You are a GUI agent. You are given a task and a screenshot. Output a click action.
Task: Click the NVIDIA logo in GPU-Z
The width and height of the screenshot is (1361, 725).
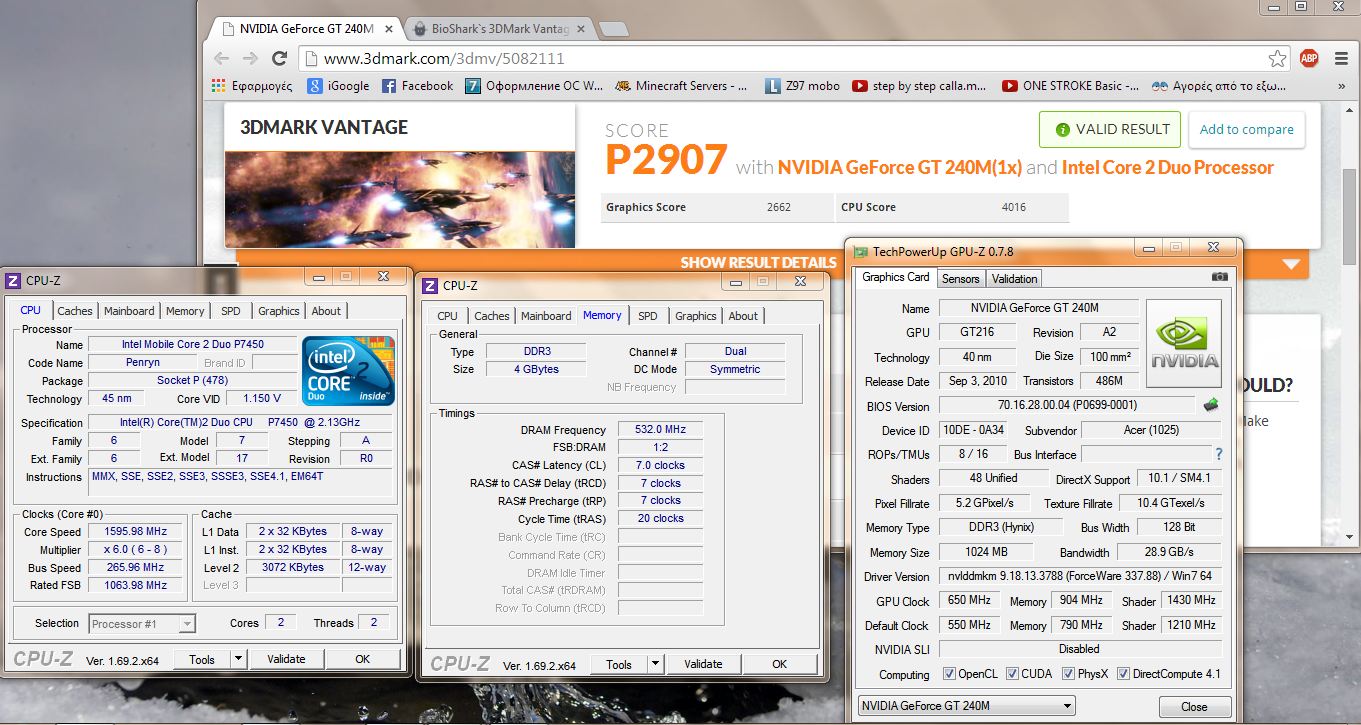[x=1184, y=345]
